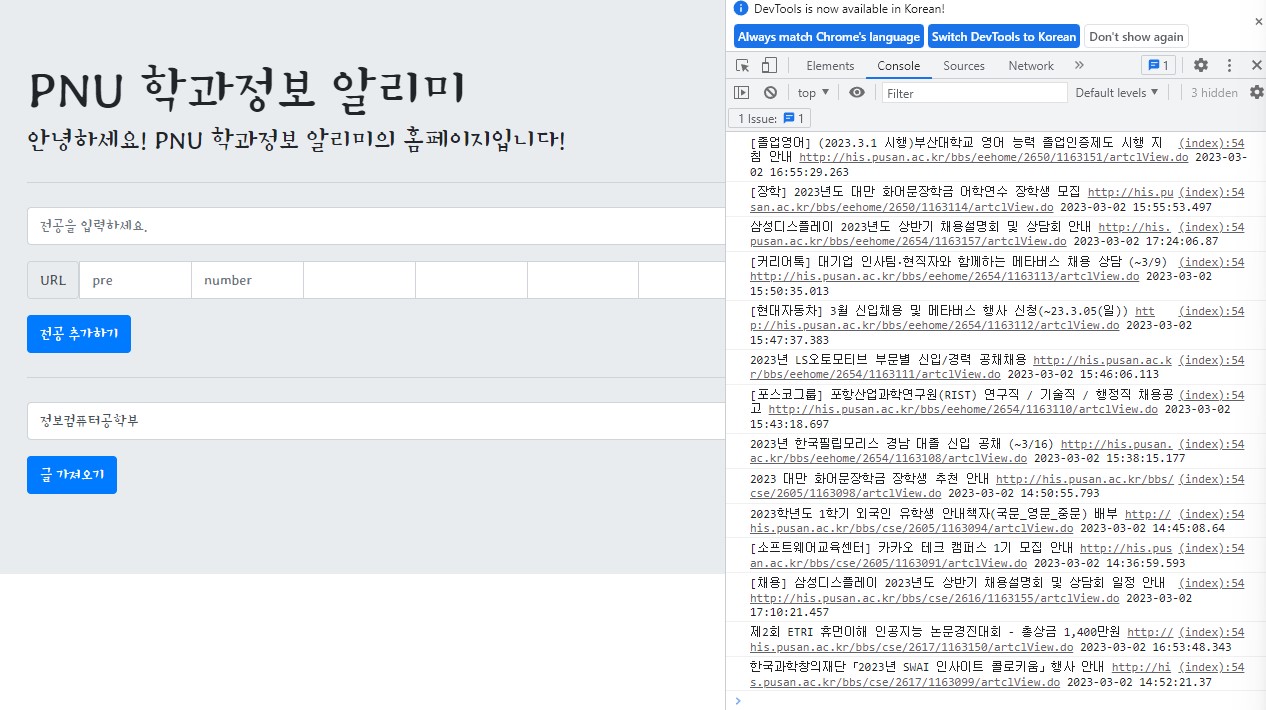This screenshot has width=1266, height=710.
Task: Click (index):54 source link on 졸업영어 row
Action: point(1212,144)
